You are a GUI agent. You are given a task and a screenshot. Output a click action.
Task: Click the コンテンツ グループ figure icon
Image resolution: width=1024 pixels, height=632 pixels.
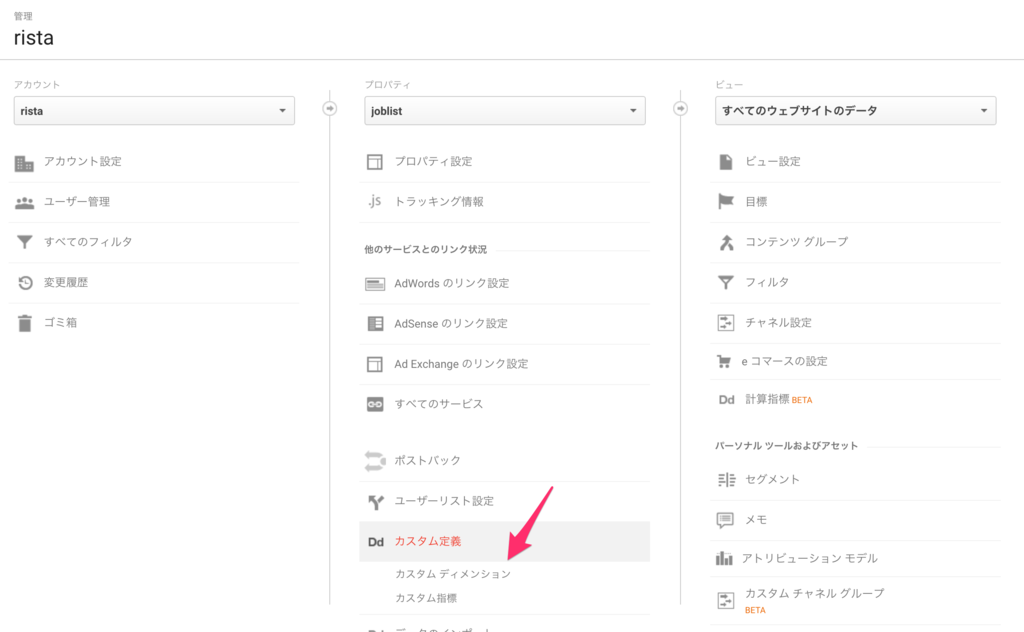click(726, 243)
